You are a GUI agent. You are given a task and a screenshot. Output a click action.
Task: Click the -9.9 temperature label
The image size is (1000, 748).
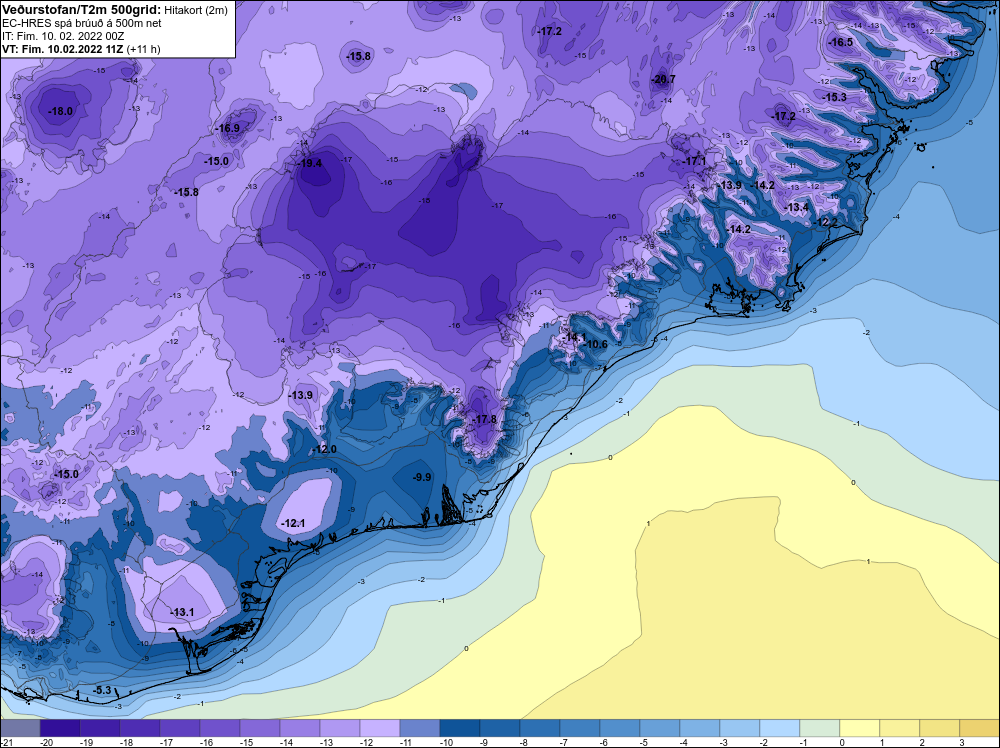[422, 478]
